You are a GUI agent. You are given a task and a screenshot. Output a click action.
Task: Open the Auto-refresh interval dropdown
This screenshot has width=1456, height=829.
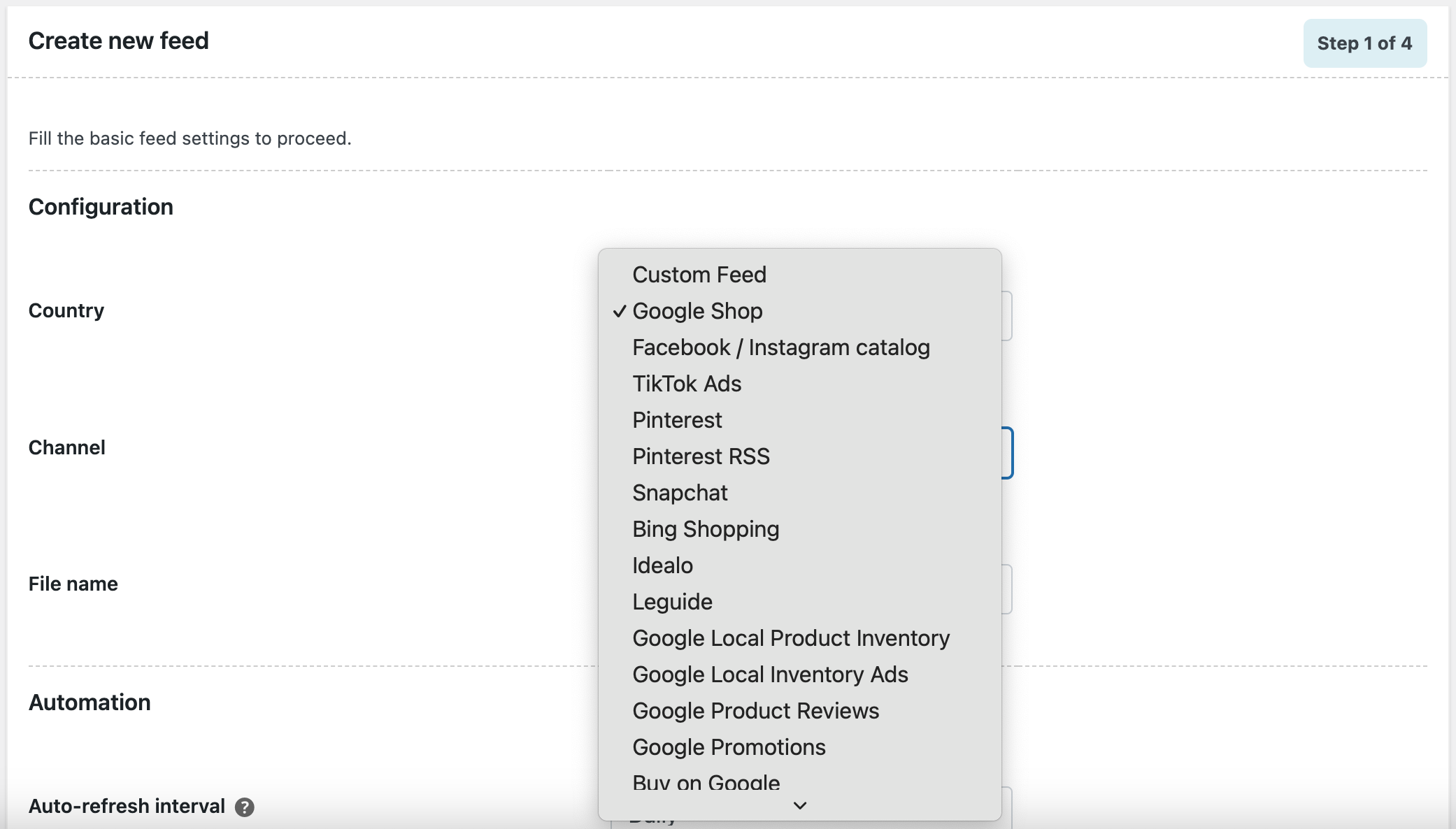pos(1007,808)
